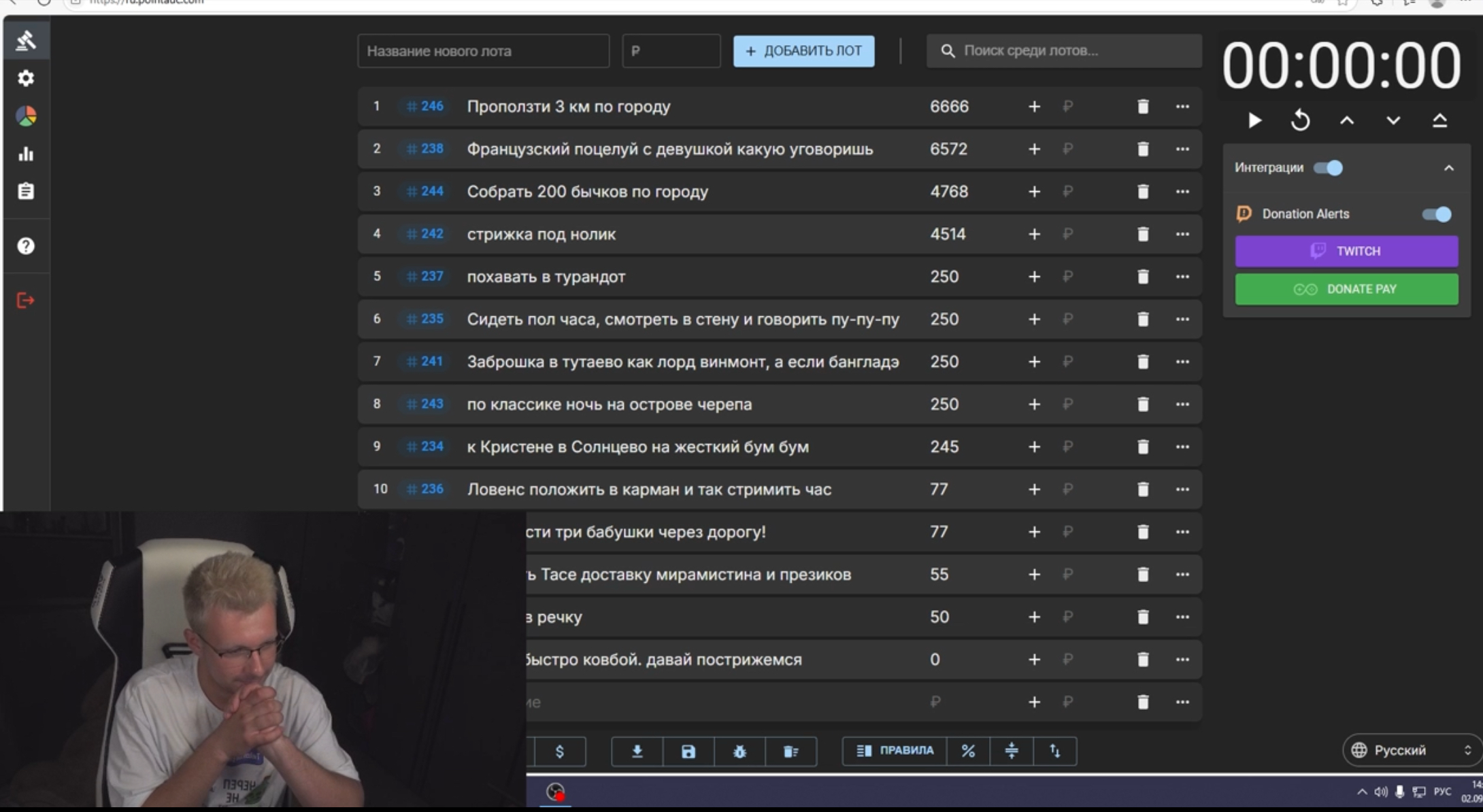The width and height of the screenshot is (1483, 812).
Task: Toggle the Интеграции switch
Action: (x=1328, y=168)
